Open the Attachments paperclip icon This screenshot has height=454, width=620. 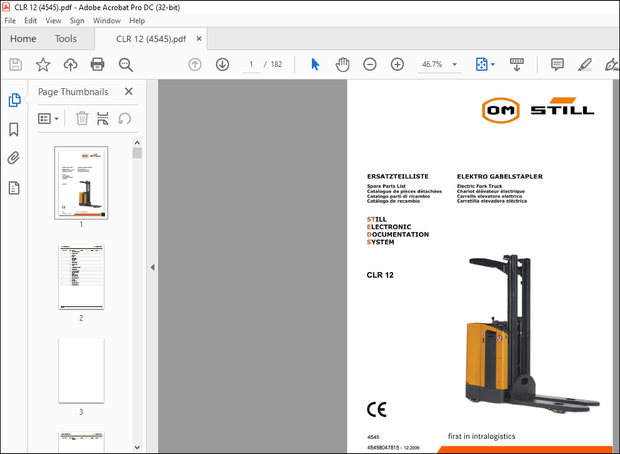[14, 158]
